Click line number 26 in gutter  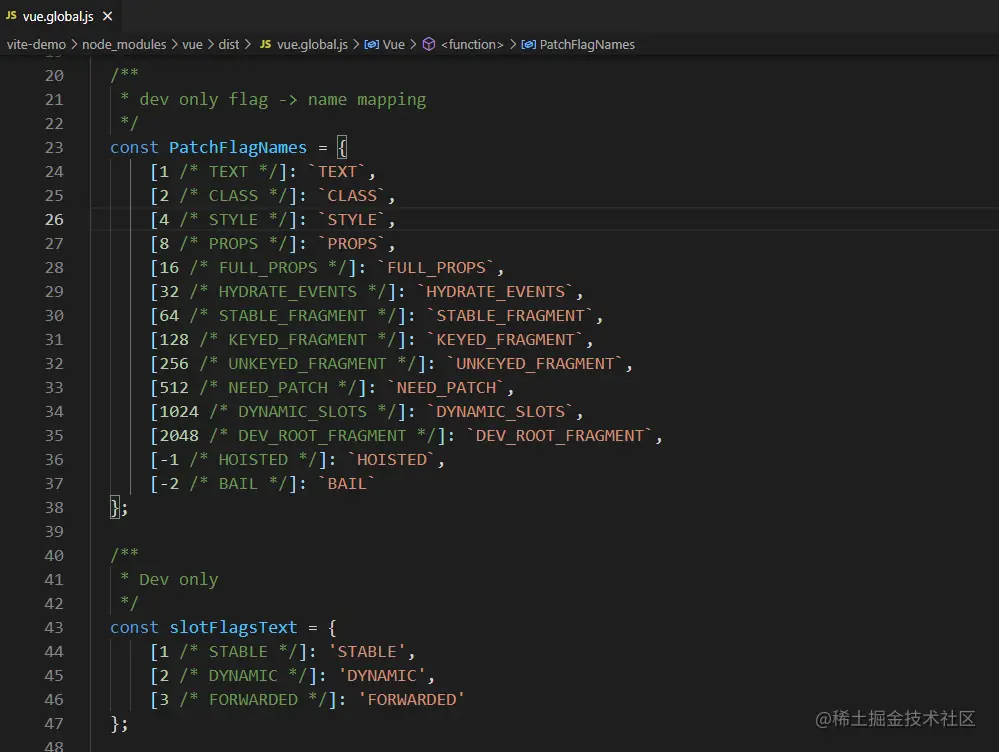(54, 220)
